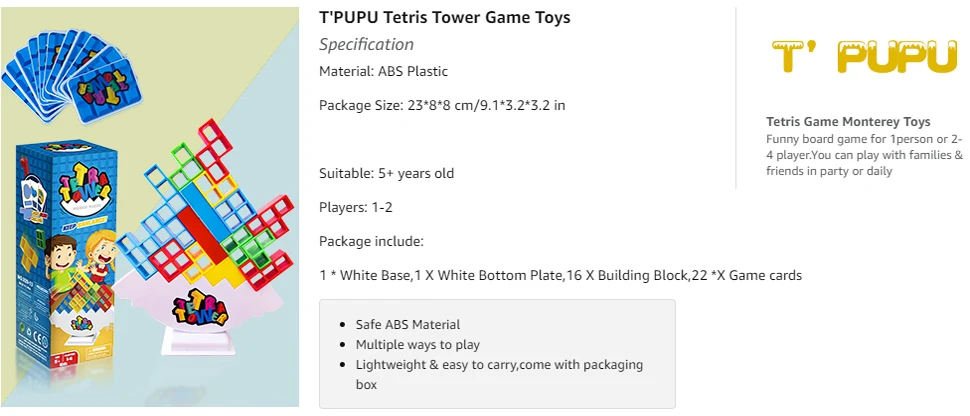Click the Package Size specification text
Image resolution: width=970 pixels, height=416 pixels.
442,105
